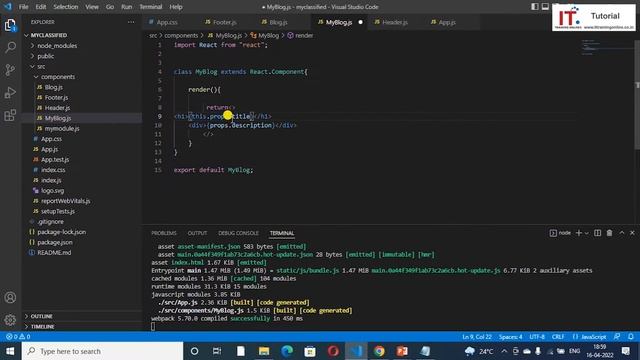Image resolution: width=640 pixels, height=360 pixels.
Task: Toggle primary sidebar layout icon in title bar
Action: (535, 7)
